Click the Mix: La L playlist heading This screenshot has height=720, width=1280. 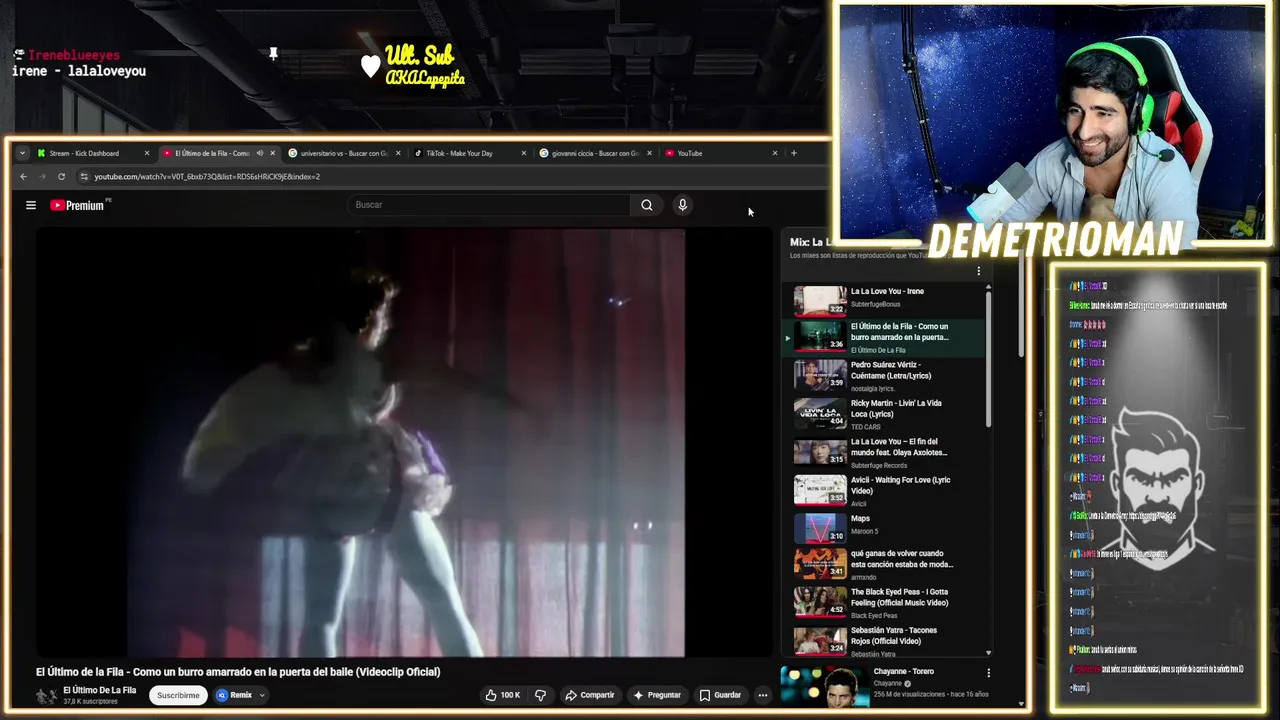810,242
